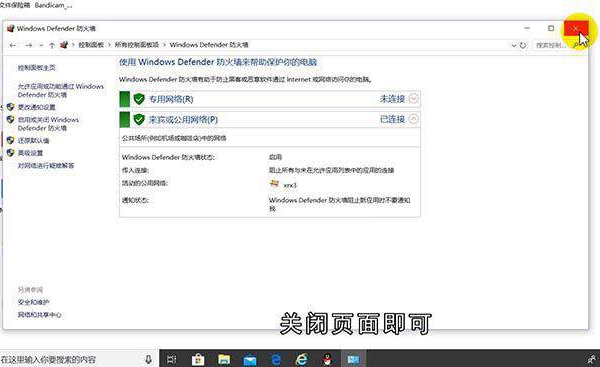Click Windows Defender firewall title bar icon

click(x=10, y=28)
